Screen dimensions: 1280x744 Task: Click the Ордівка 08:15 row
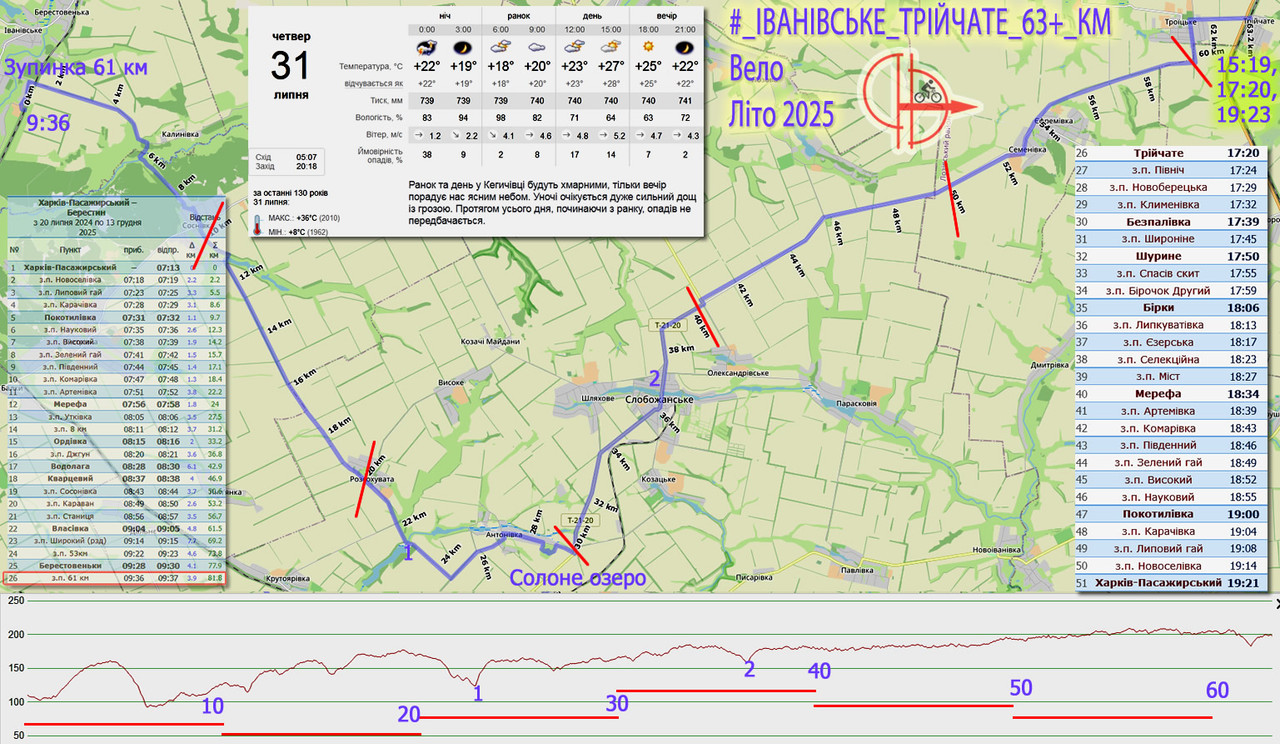pyautogui.click(x=115, y=441)
